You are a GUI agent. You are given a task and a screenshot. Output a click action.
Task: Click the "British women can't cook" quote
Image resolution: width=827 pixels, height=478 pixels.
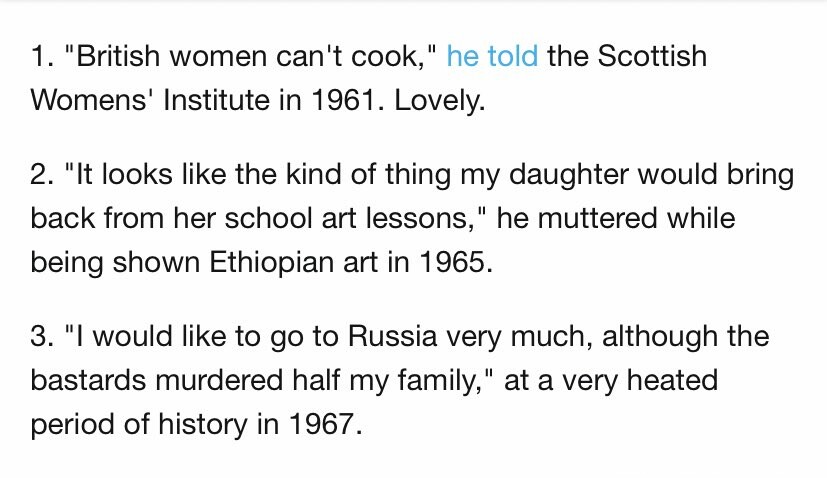(250, 56)
